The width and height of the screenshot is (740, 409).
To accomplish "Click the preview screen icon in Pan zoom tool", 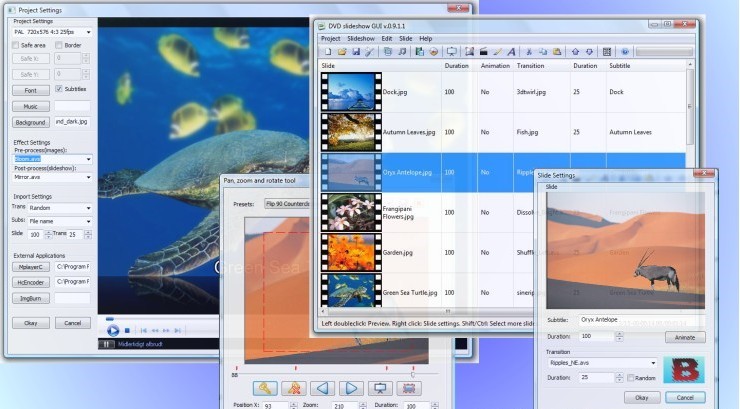I will click(380, 388).
